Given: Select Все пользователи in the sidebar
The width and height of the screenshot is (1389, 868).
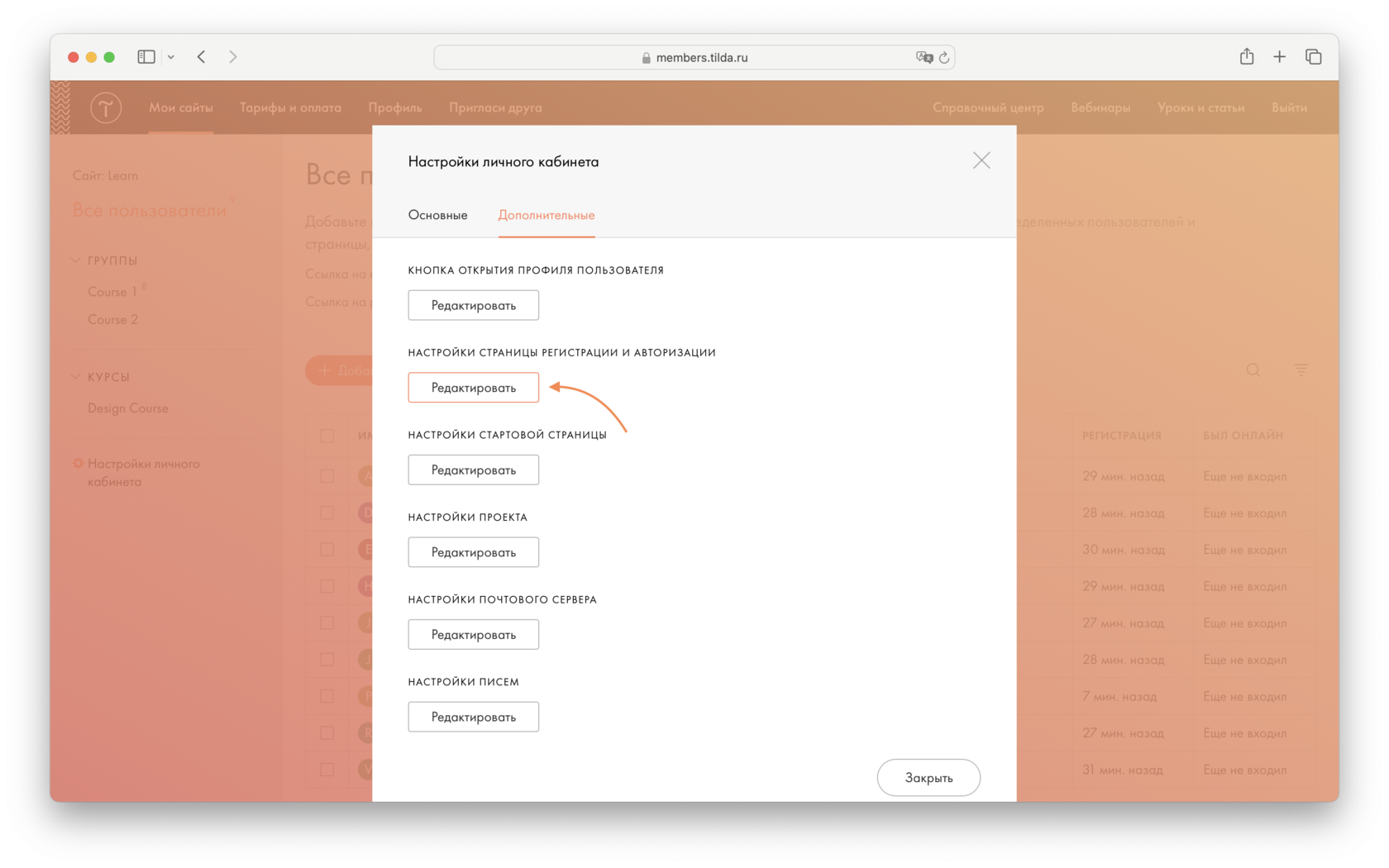Looking at the screenshot, I should pos(150,210).
